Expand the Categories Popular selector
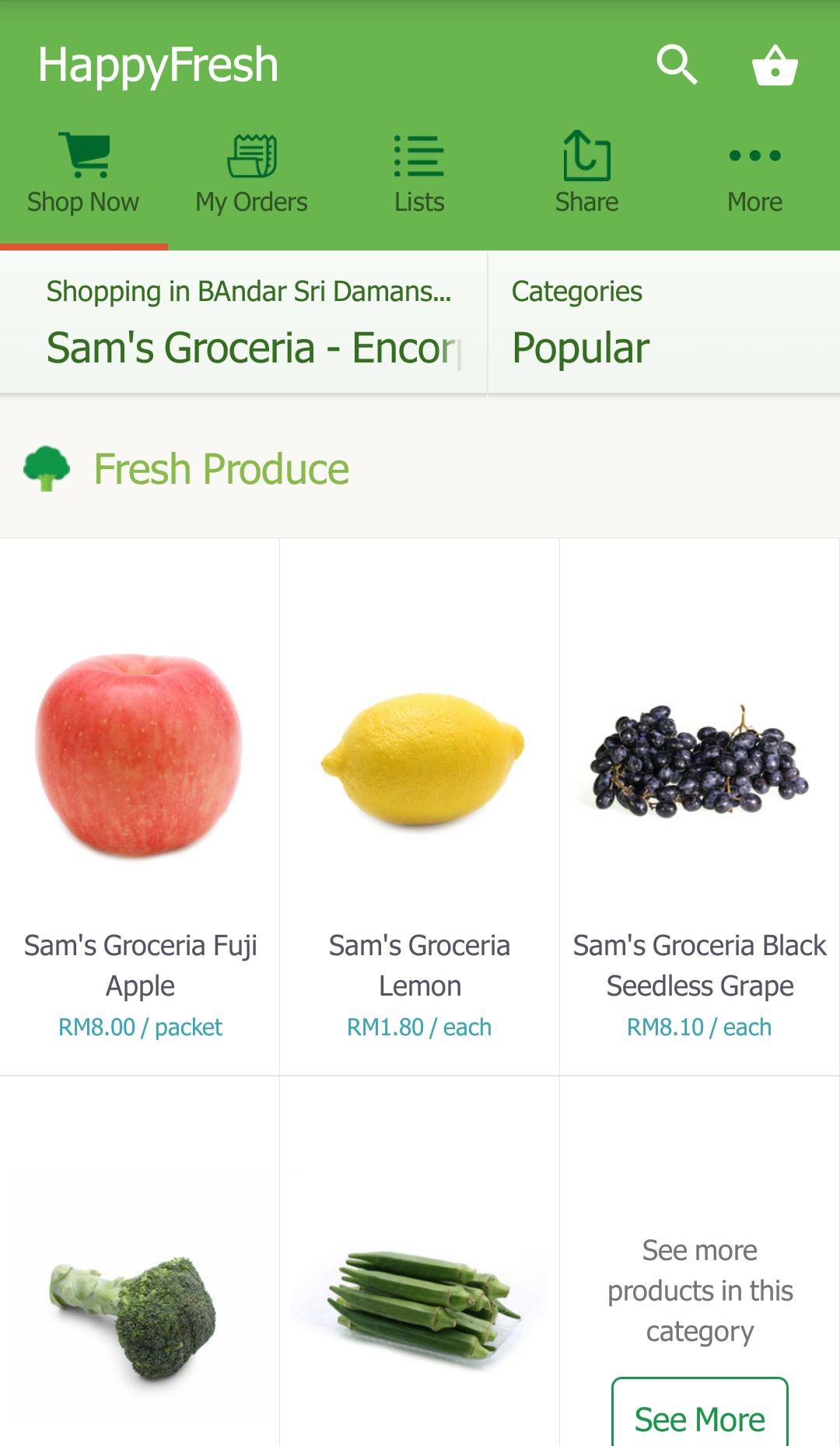Screen dimensions: 840x1446 (x=663, y=324)
